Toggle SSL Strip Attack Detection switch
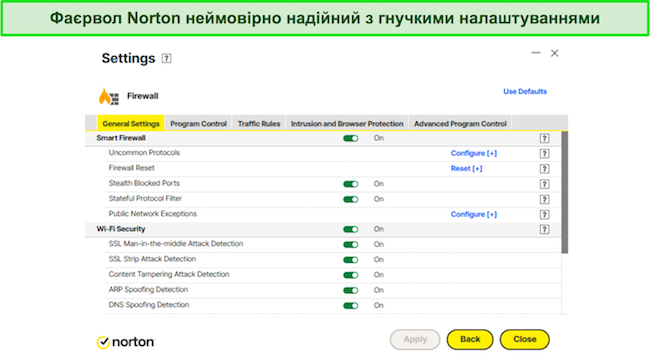 (351, 260)
